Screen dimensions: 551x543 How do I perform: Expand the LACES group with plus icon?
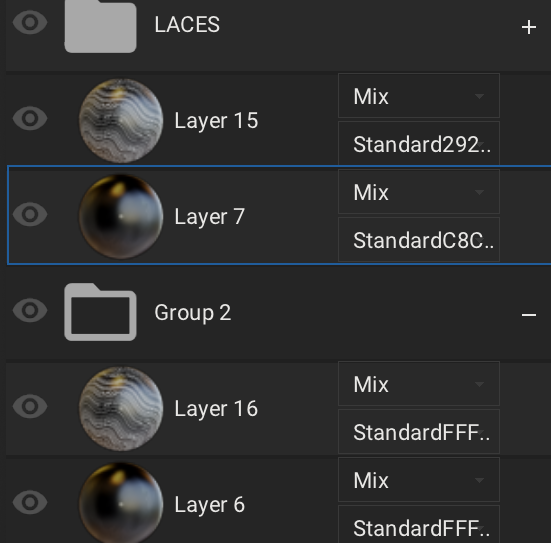[529, 27]
